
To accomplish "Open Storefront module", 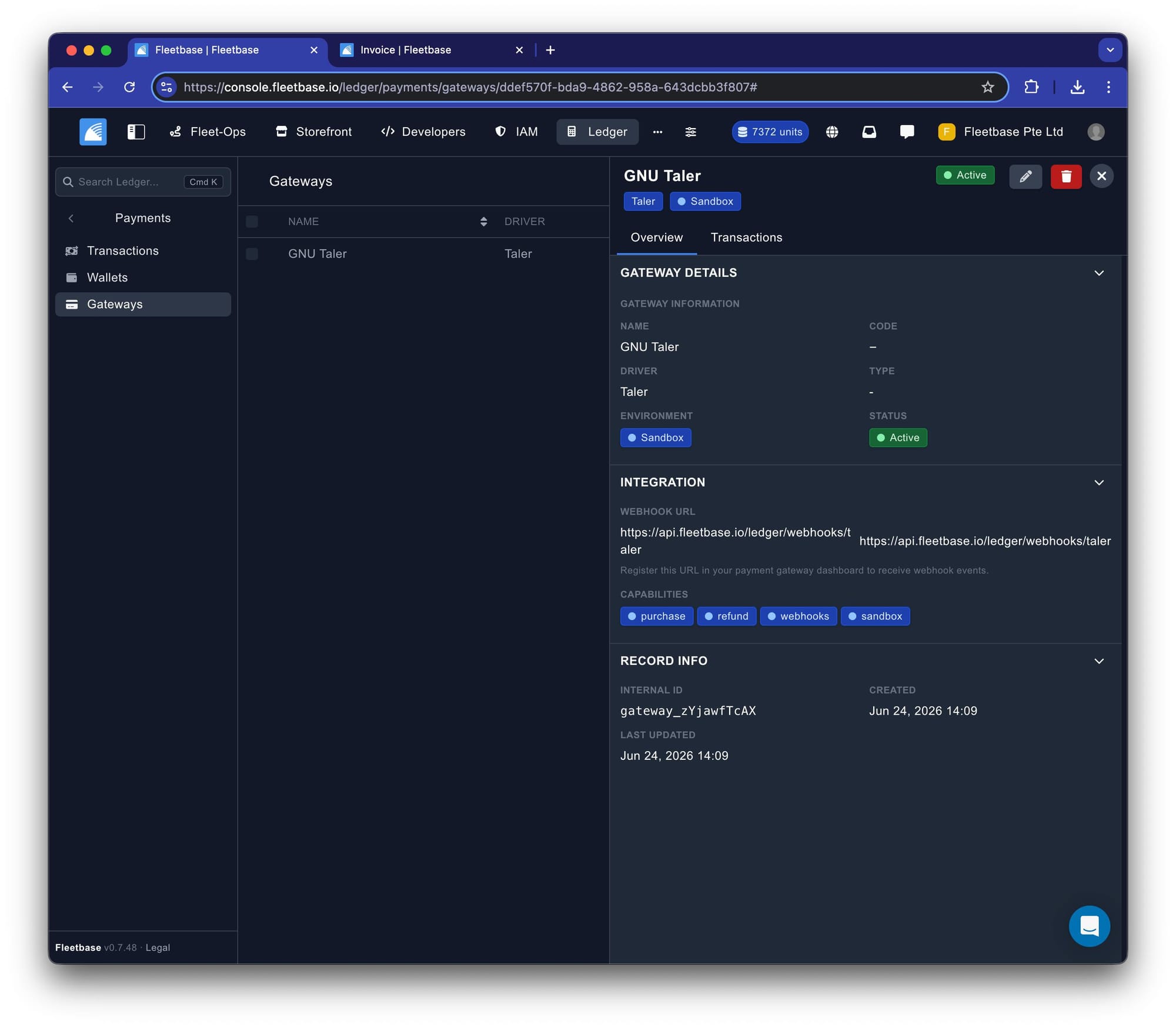I will (x=313, y=132).
